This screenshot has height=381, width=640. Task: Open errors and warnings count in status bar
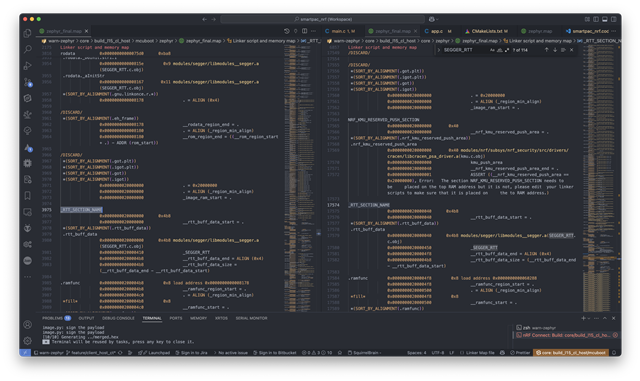pyautogui.click(x=317, y=352)
